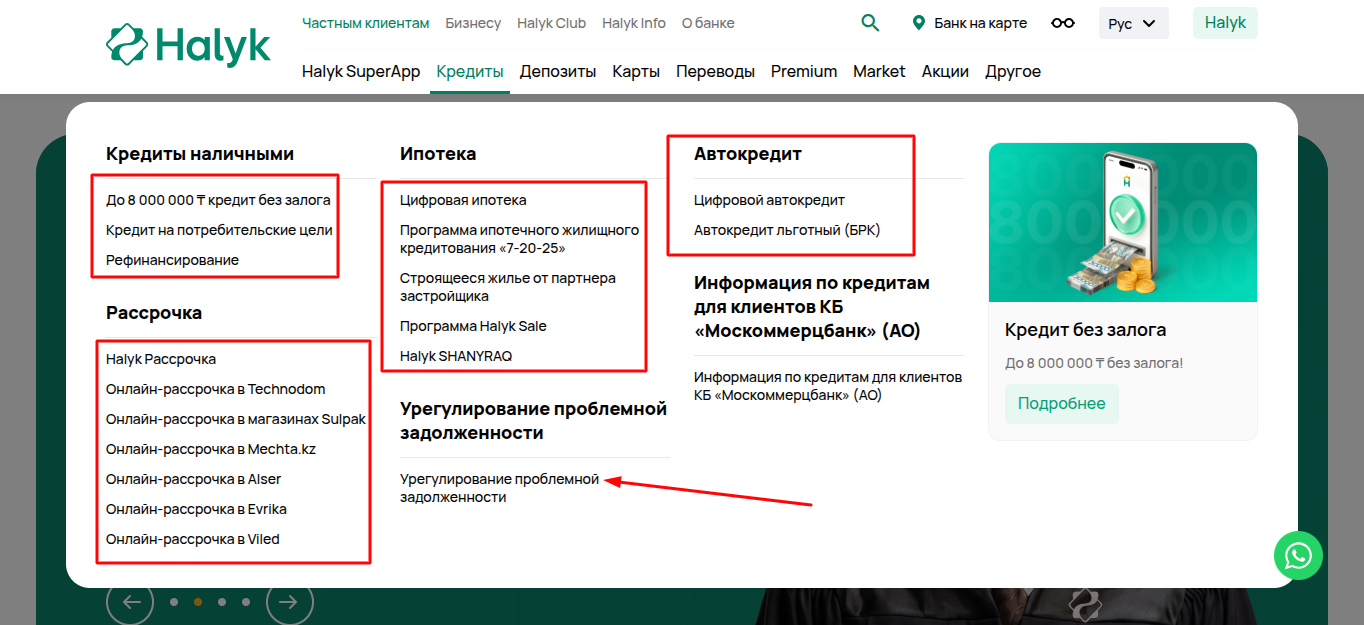Screen dimensions: 1364x625
Task: Click Автокредит heading
Action: [748, 154]
